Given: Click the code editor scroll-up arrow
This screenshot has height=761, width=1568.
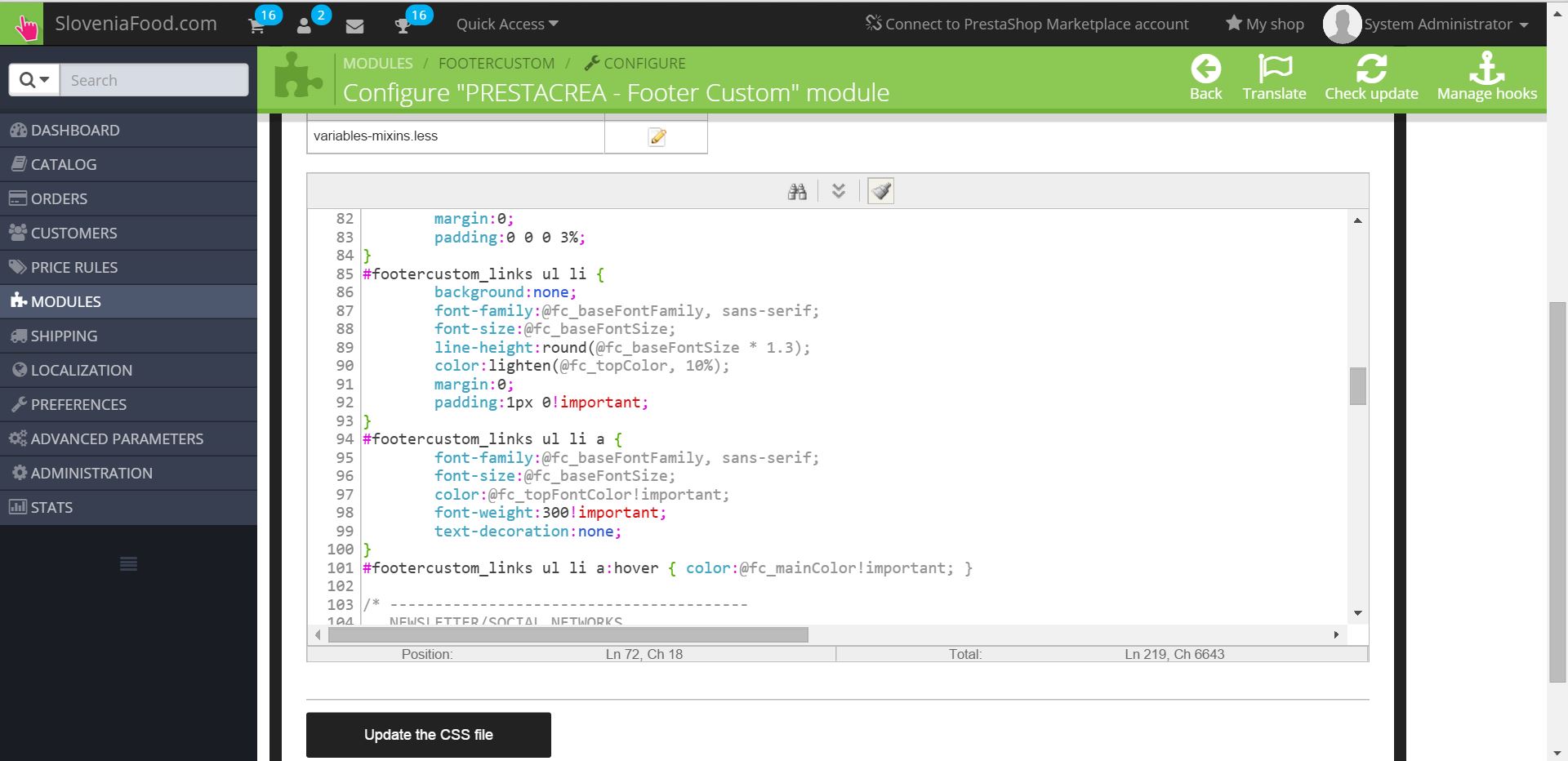Looking at the screenshot, I should pyautogui.click(x=1357, y=220).
